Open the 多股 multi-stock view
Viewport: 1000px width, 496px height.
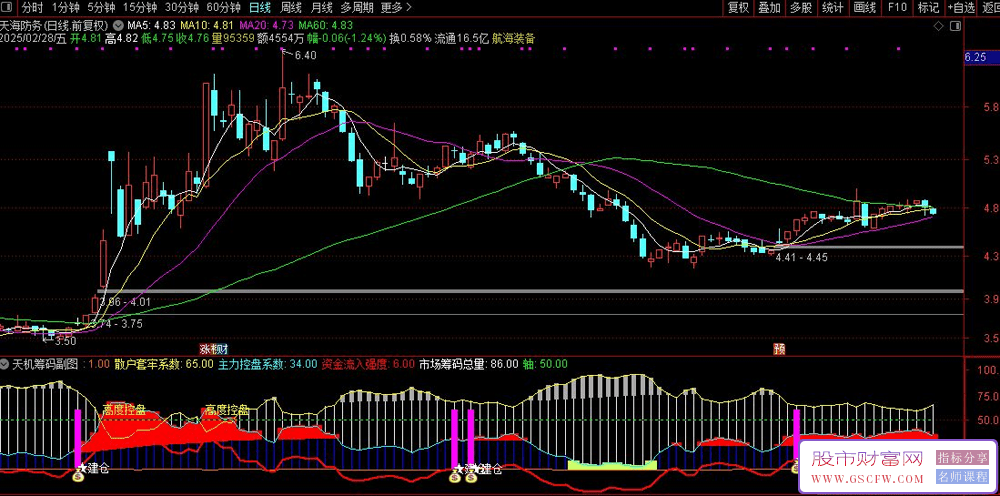click(x=801, y=8)
